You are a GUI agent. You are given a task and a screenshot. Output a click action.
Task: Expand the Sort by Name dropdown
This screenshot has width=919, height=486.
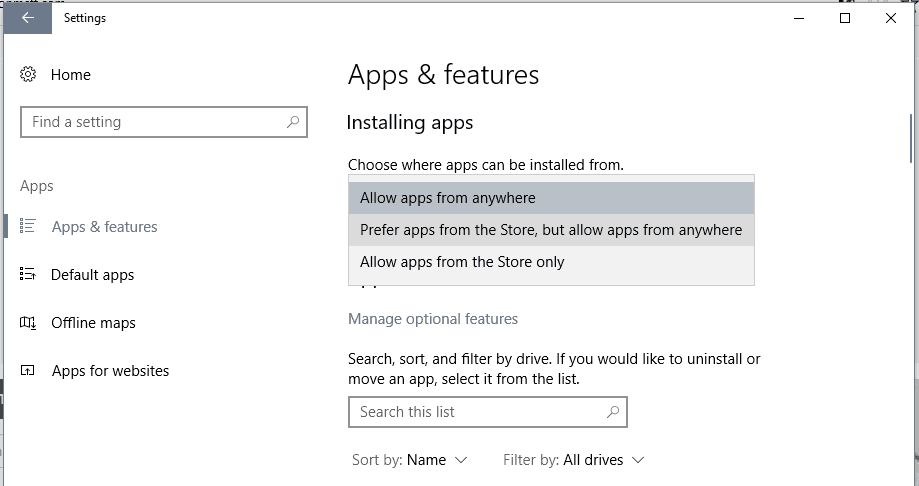[x=410, y=460]
